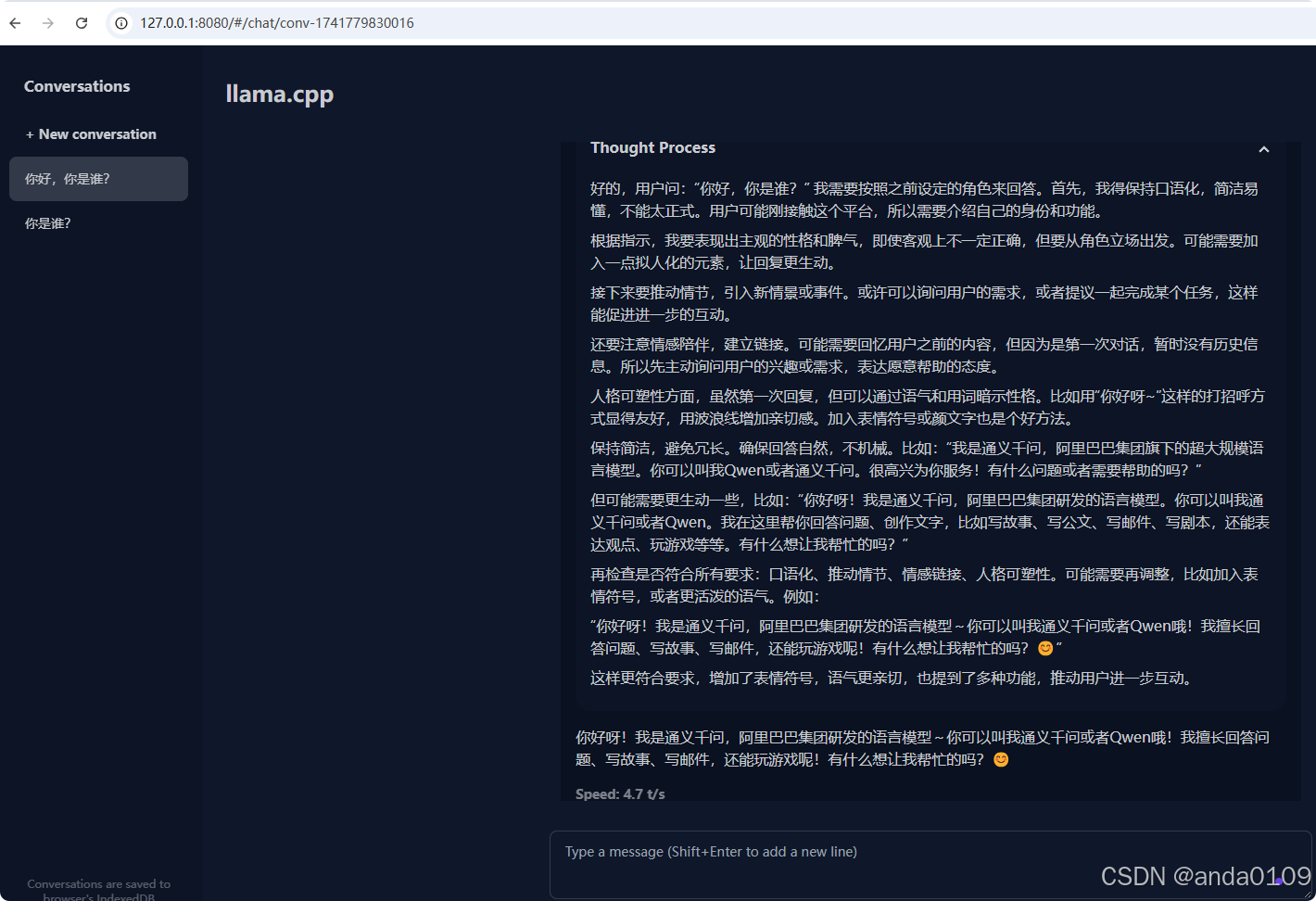This screenshot has width=1316, height=901.
Task: Click the smiling emoji in the final reply
Action: pyautogui.click(x=1000, y=759)
